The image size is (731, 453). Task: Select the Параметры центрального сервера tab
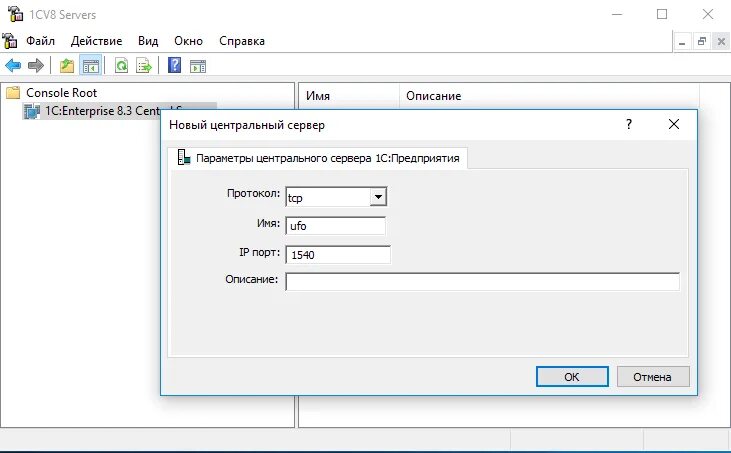(318, 158)
